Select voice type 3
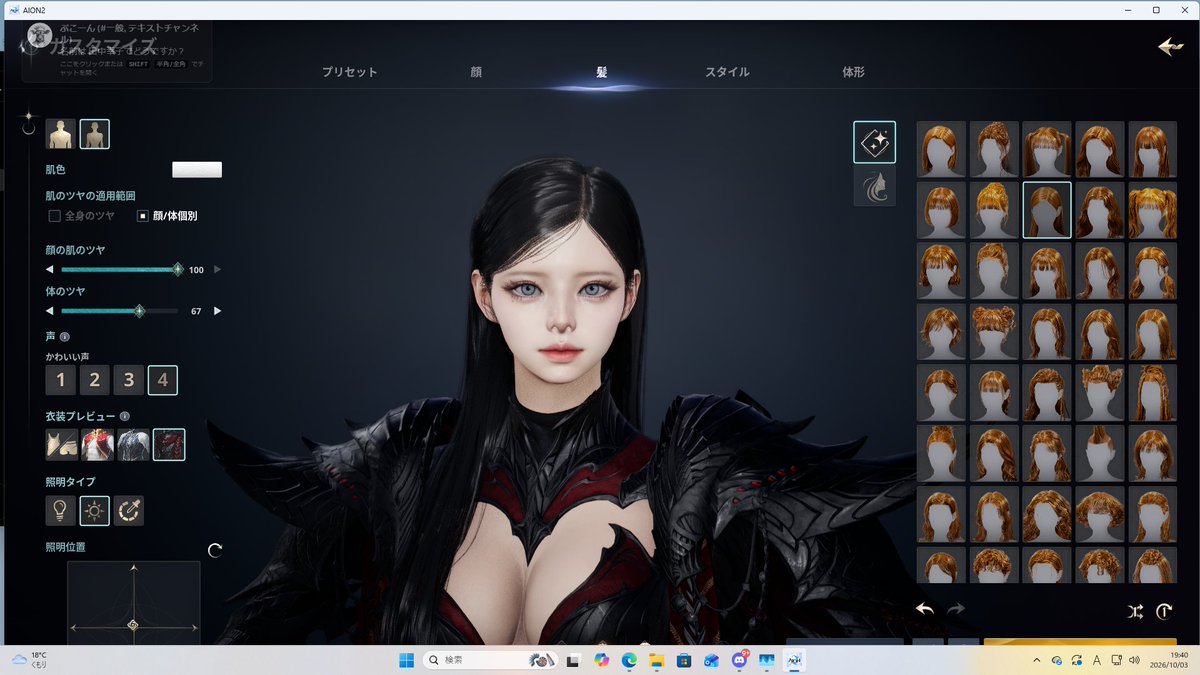The width and height of the screenshot is (1200, 675). pos(129,380)
